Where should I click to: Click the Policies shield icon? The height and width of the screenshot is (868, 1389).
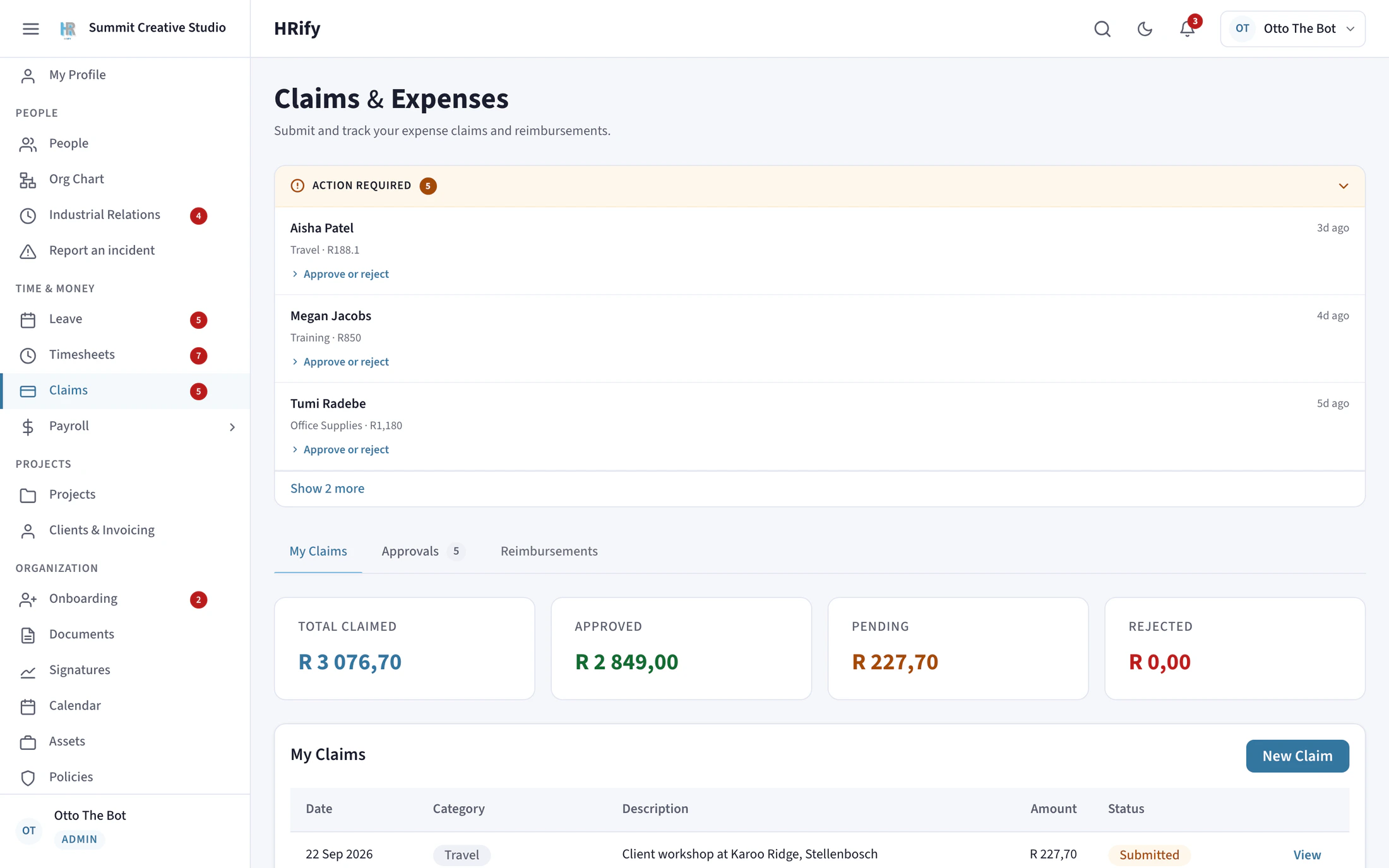click(x=28, y=778)
